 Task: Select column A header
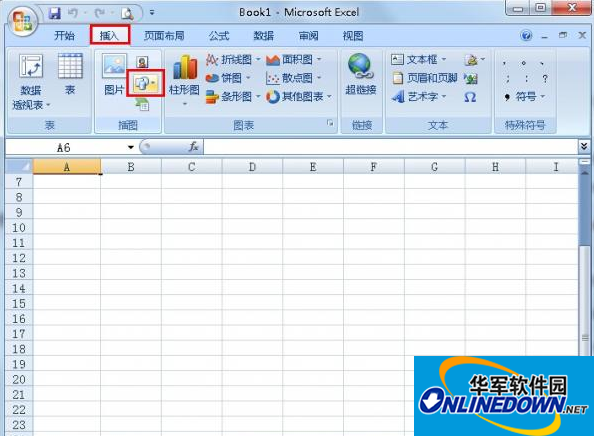(67, 167)
